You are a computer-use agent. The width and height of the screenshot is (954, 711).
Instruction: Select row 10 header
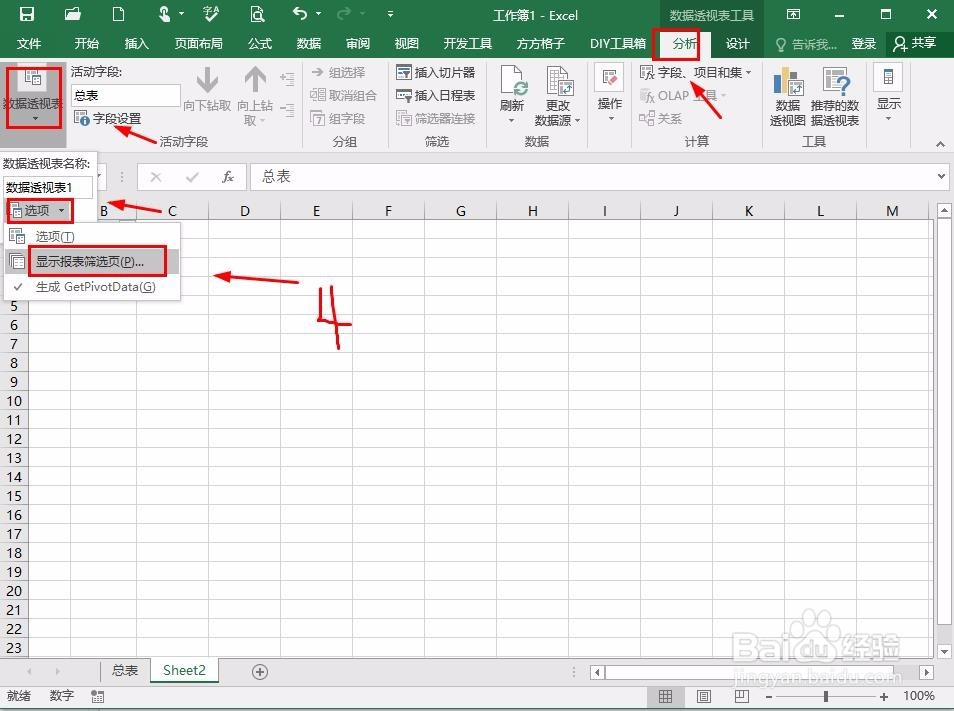coord(14,401)
